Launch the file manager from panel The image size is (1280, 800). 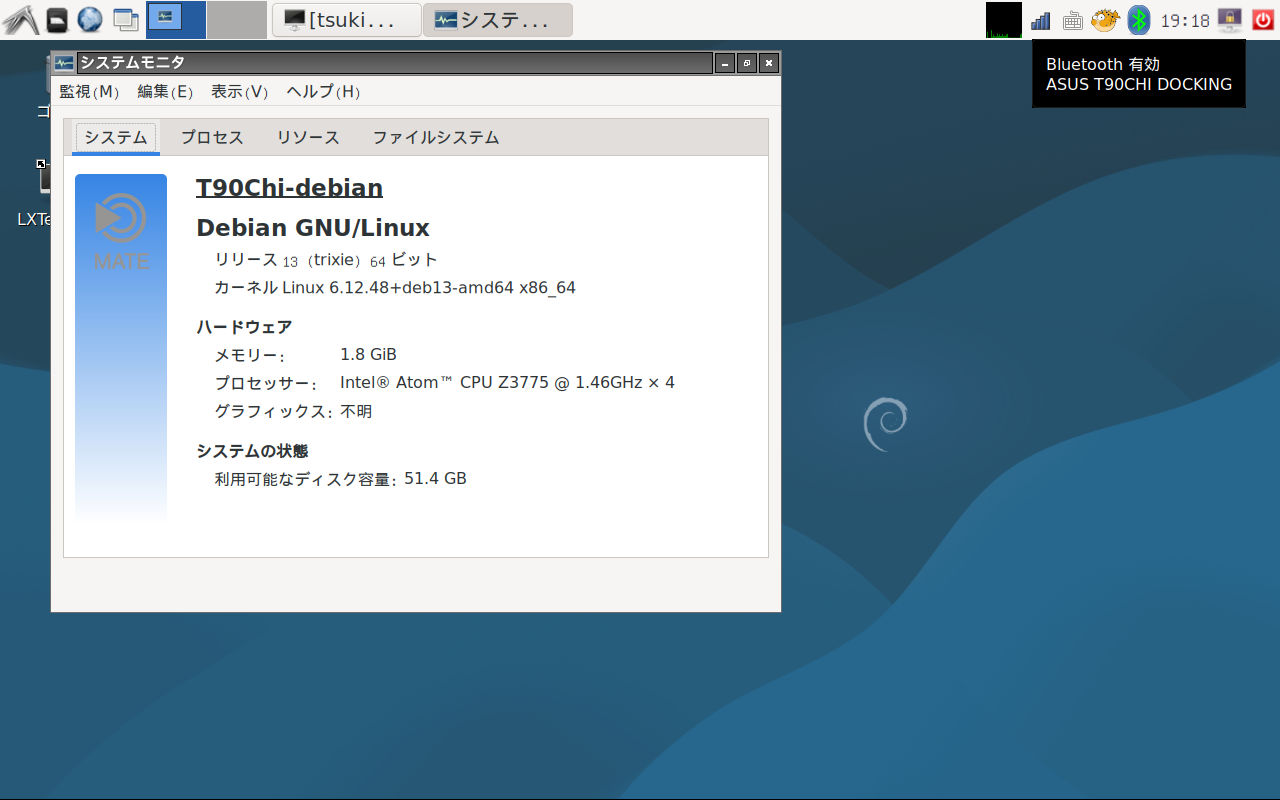coord(57,19)
